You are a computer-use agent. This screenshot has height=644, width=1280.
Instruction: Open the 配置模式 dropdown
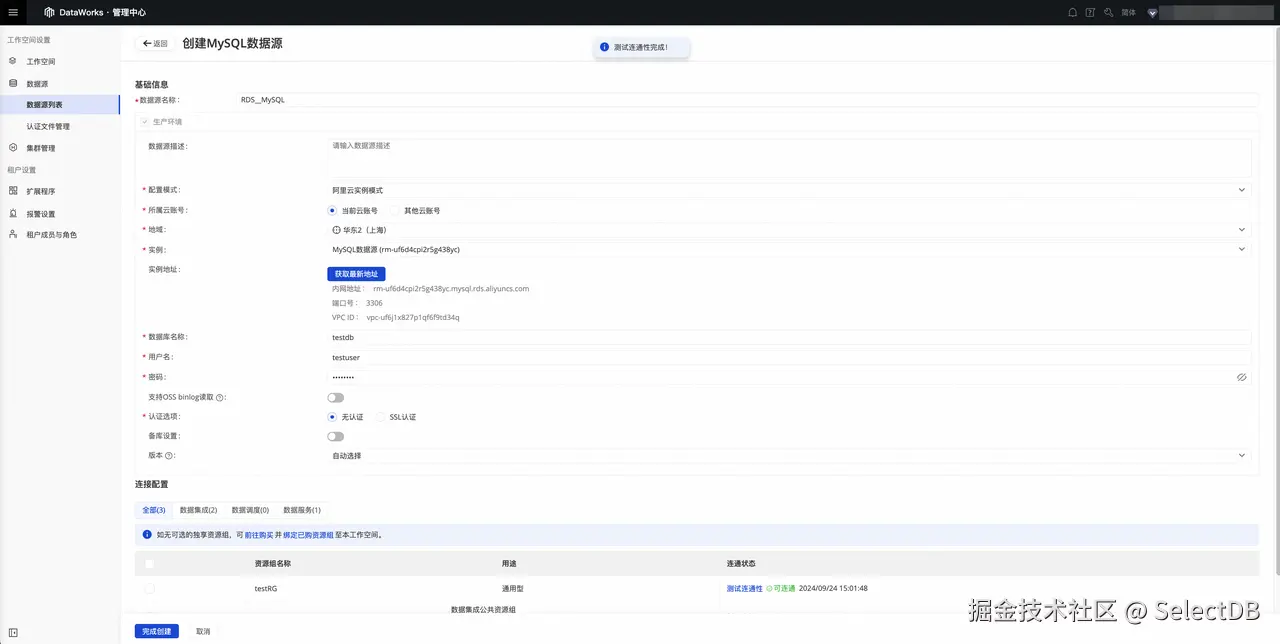tap(789, 190)
